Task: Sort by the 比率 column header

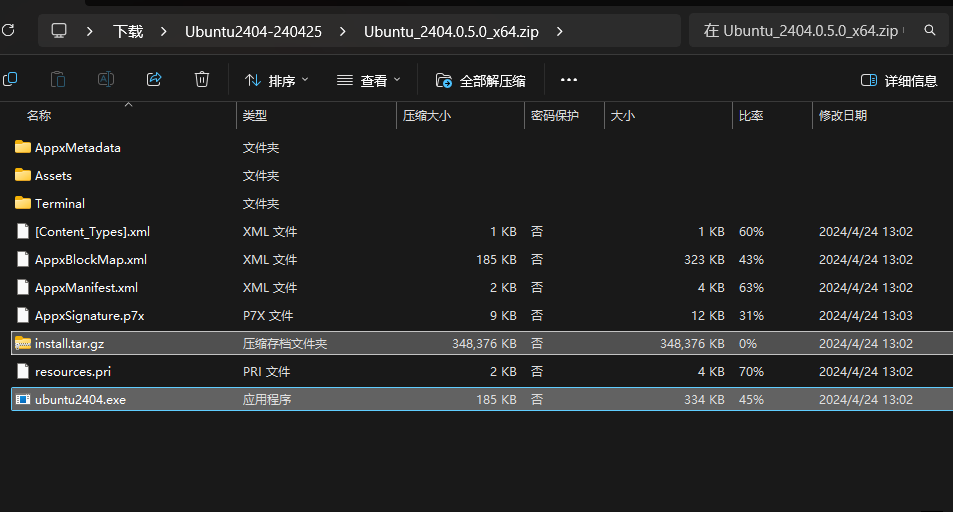Action: point(751,116)
